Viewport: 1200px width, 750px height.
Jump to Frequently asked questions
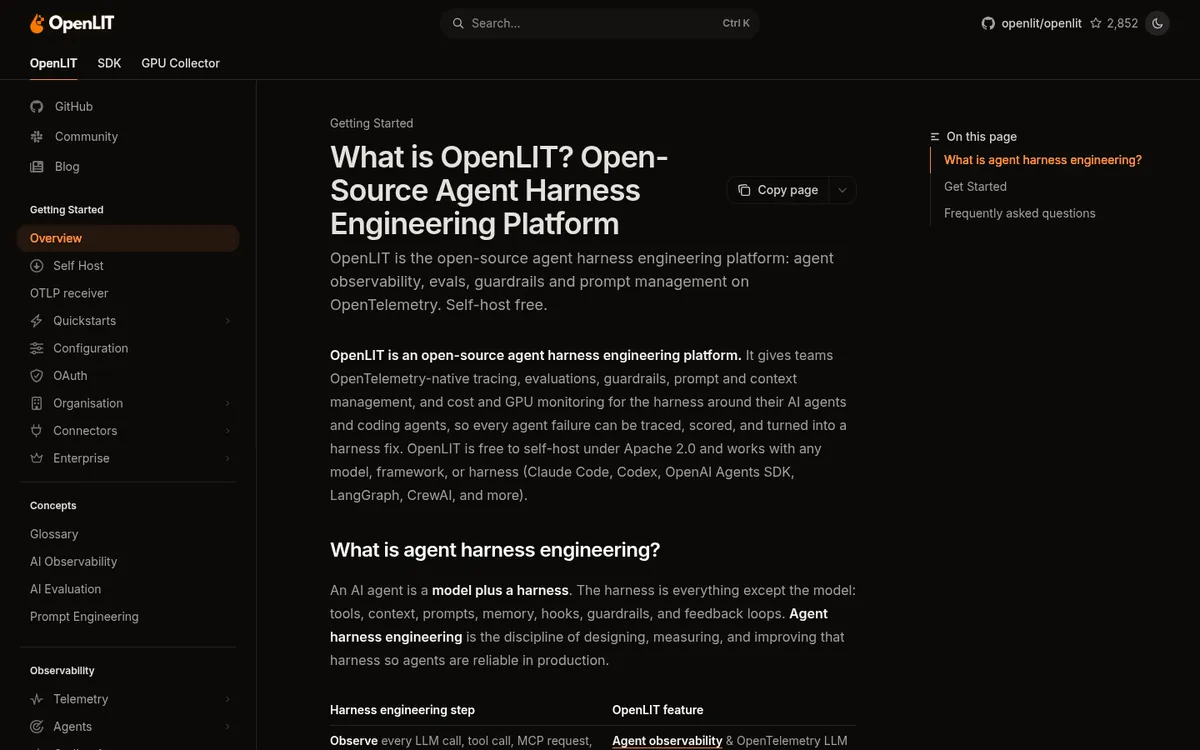pyautogui.click(x=1020, y=213)
